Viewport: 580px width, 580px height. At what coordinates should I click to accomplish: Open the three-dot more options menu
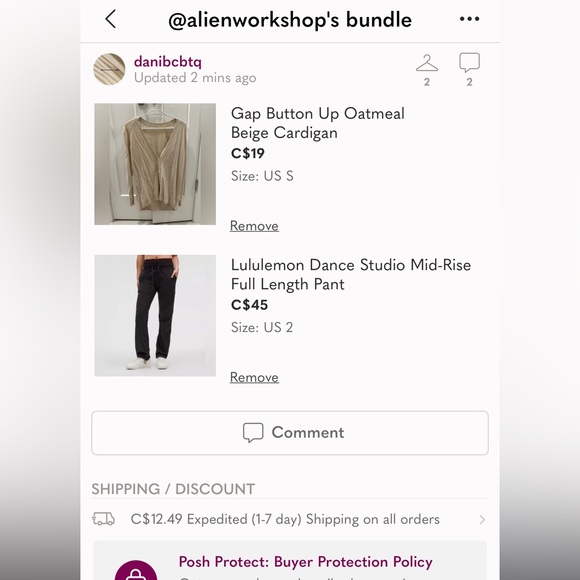(469, 19)
